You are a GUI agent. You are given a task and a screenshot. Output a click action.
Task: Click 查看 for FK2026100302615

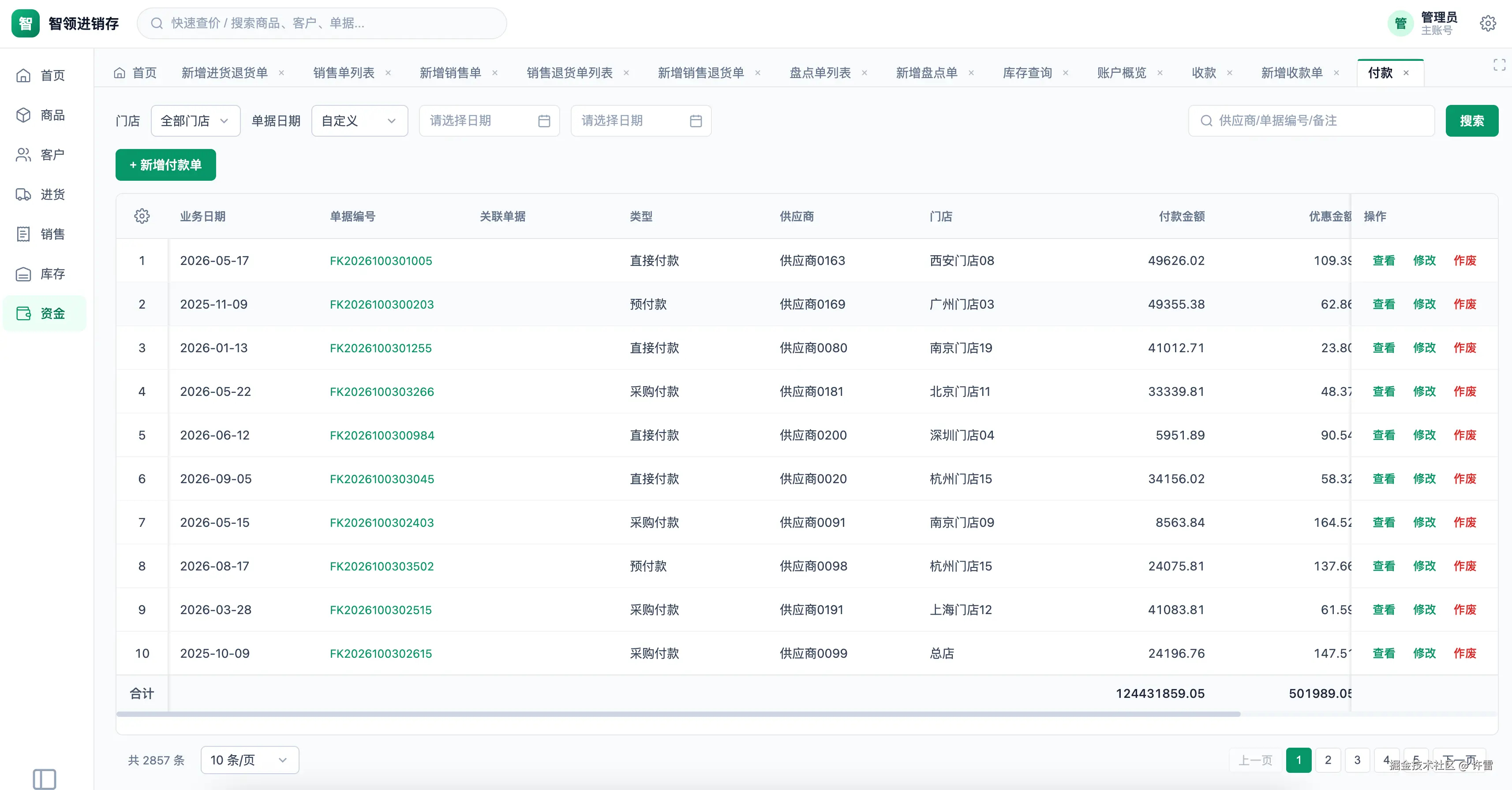pos(1384,653)
